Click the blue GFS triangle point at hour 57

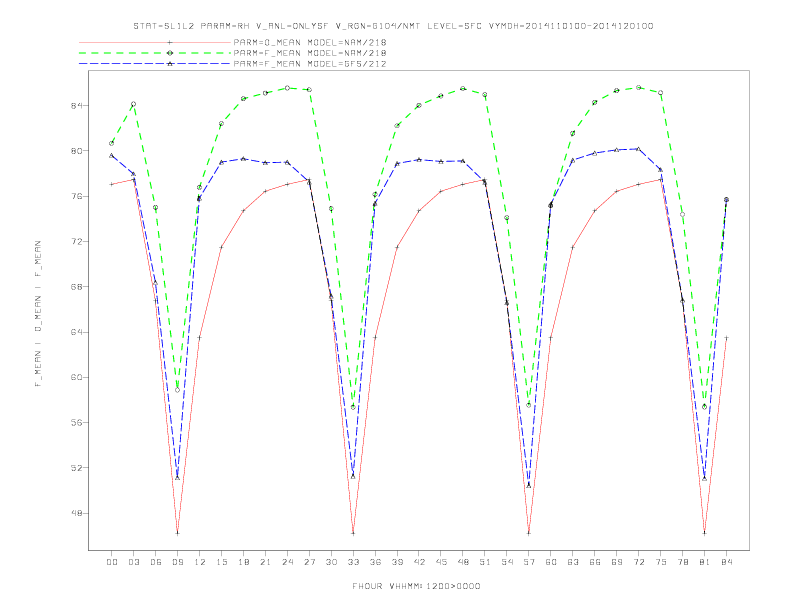pos(529,486)
